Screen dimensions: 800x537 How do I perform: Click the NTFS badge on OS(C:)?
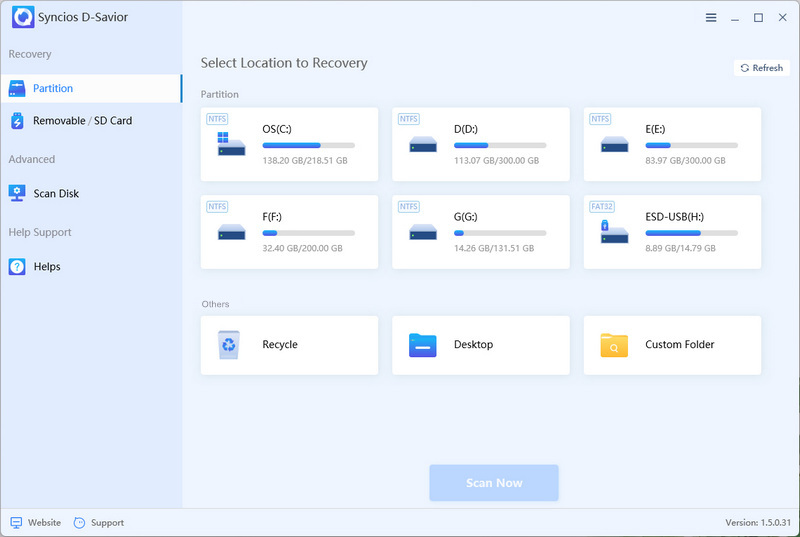tap(217, 119)
